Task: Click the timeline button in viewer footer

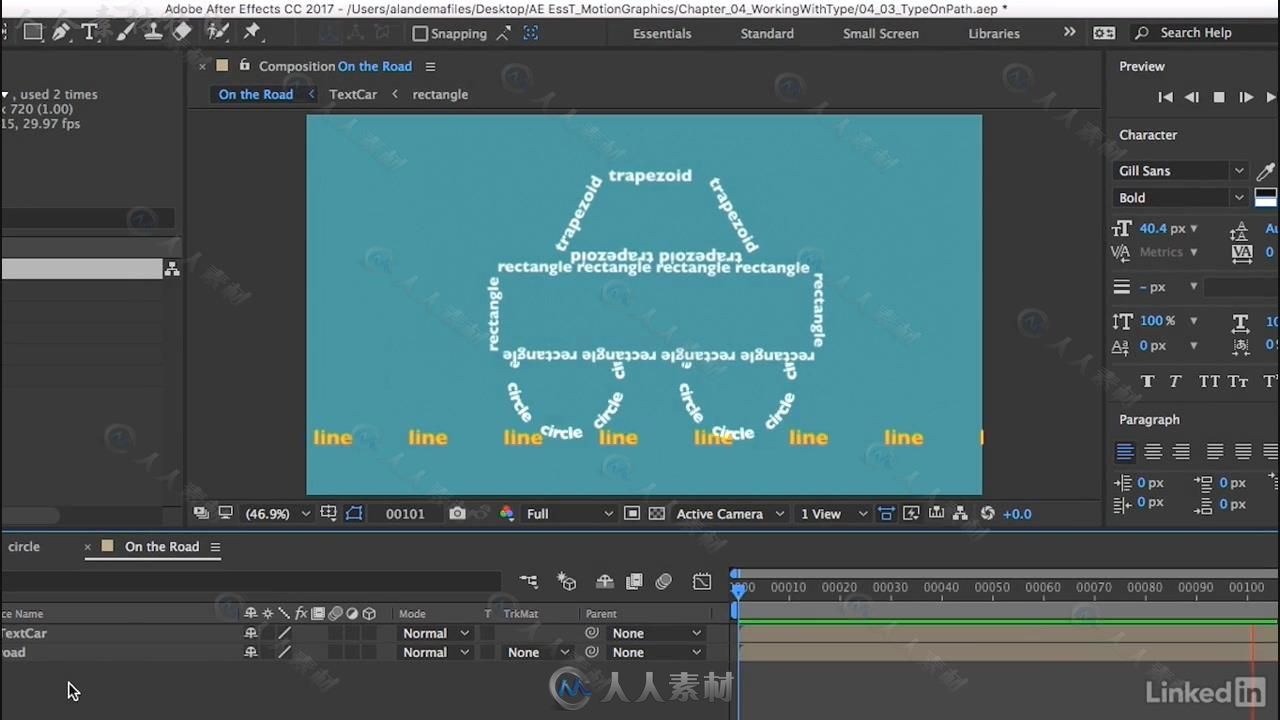Action: pyautogui.click(x=936, y=513)
